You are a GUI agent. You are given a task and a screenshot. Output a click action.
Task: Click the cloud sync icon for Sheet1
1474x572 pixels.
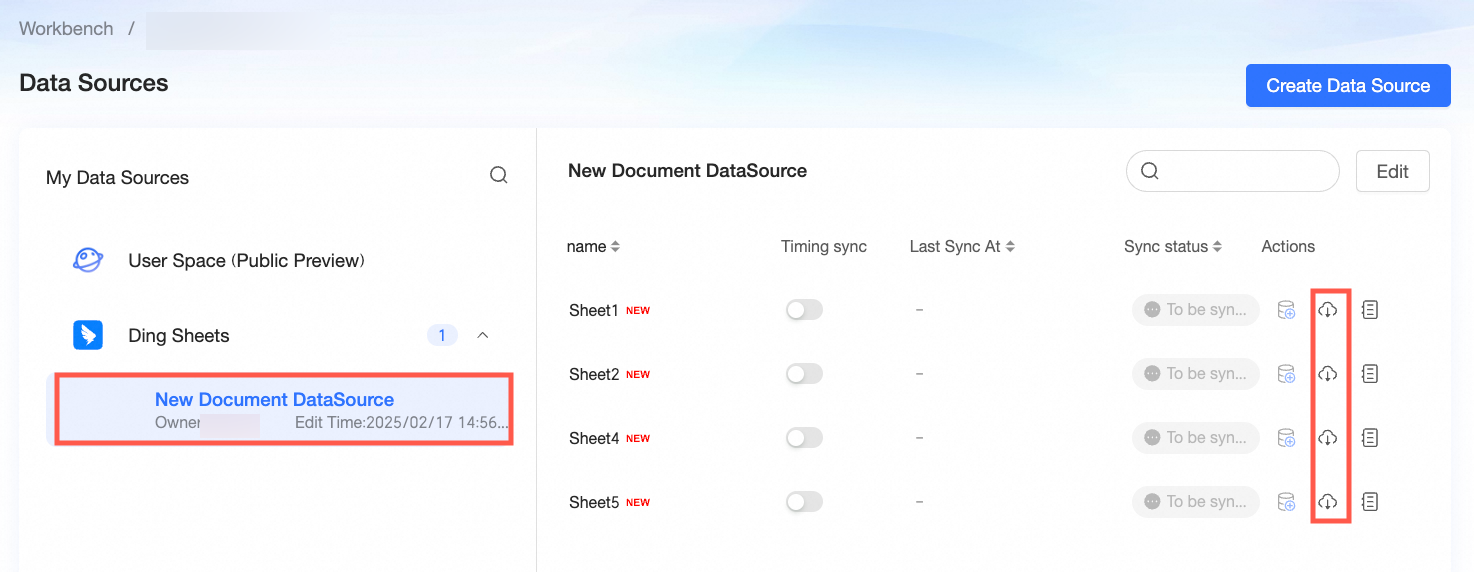click(x=1327, y=310)
